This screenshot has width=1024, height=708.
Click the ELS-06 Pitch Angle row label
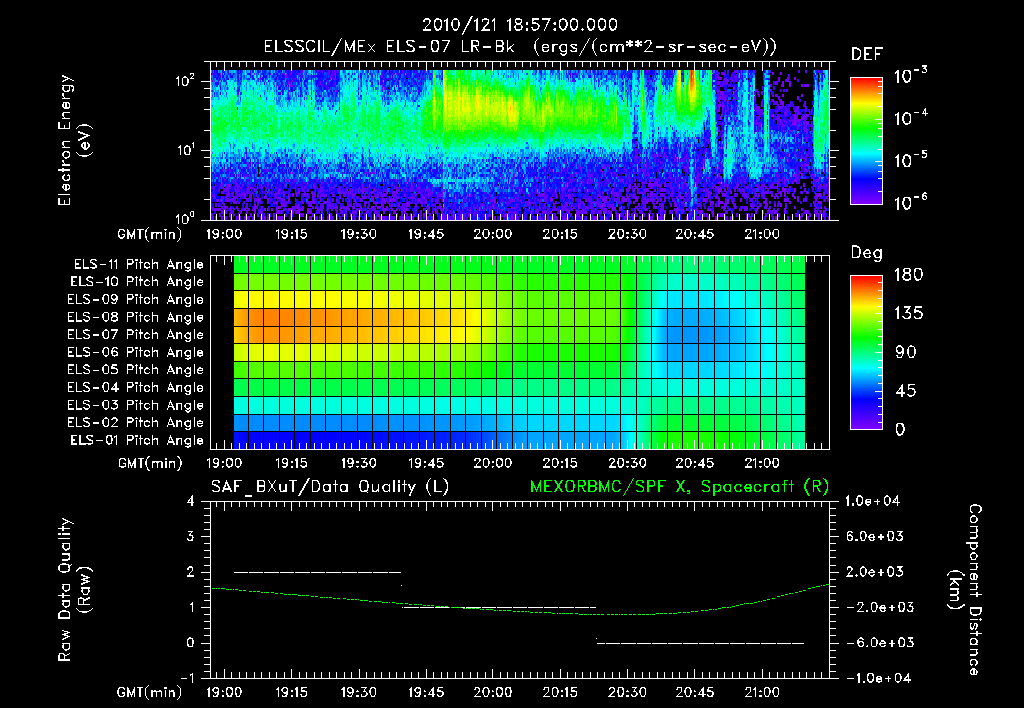pos(135,352)
